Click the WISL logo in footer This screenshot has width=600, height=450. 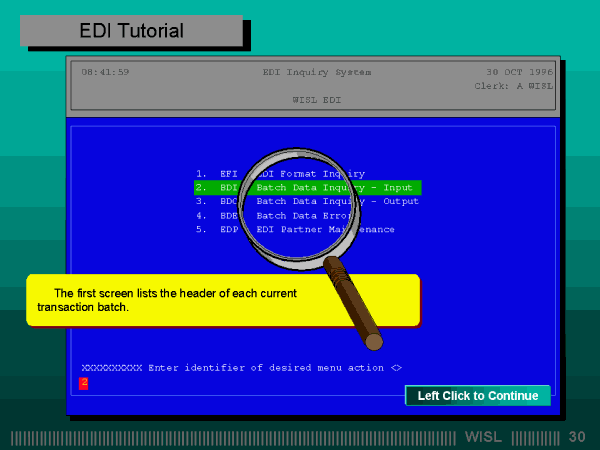pyautogui.click(x=485, y=437)
